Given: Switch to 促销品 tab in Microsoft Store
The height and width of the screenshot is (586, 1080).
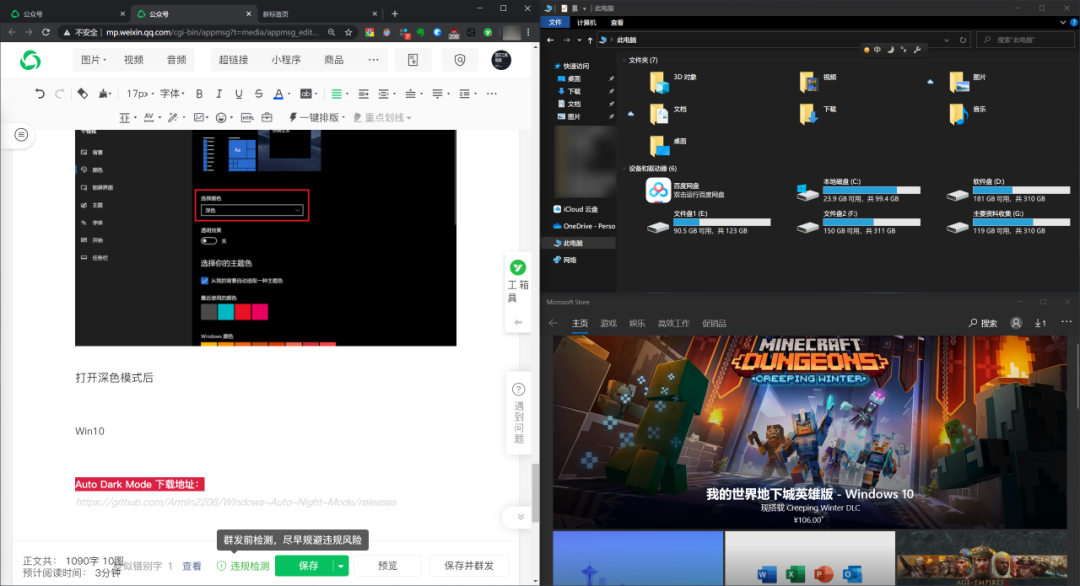Looking at the screenshot, I should click(x=714, y=323).
